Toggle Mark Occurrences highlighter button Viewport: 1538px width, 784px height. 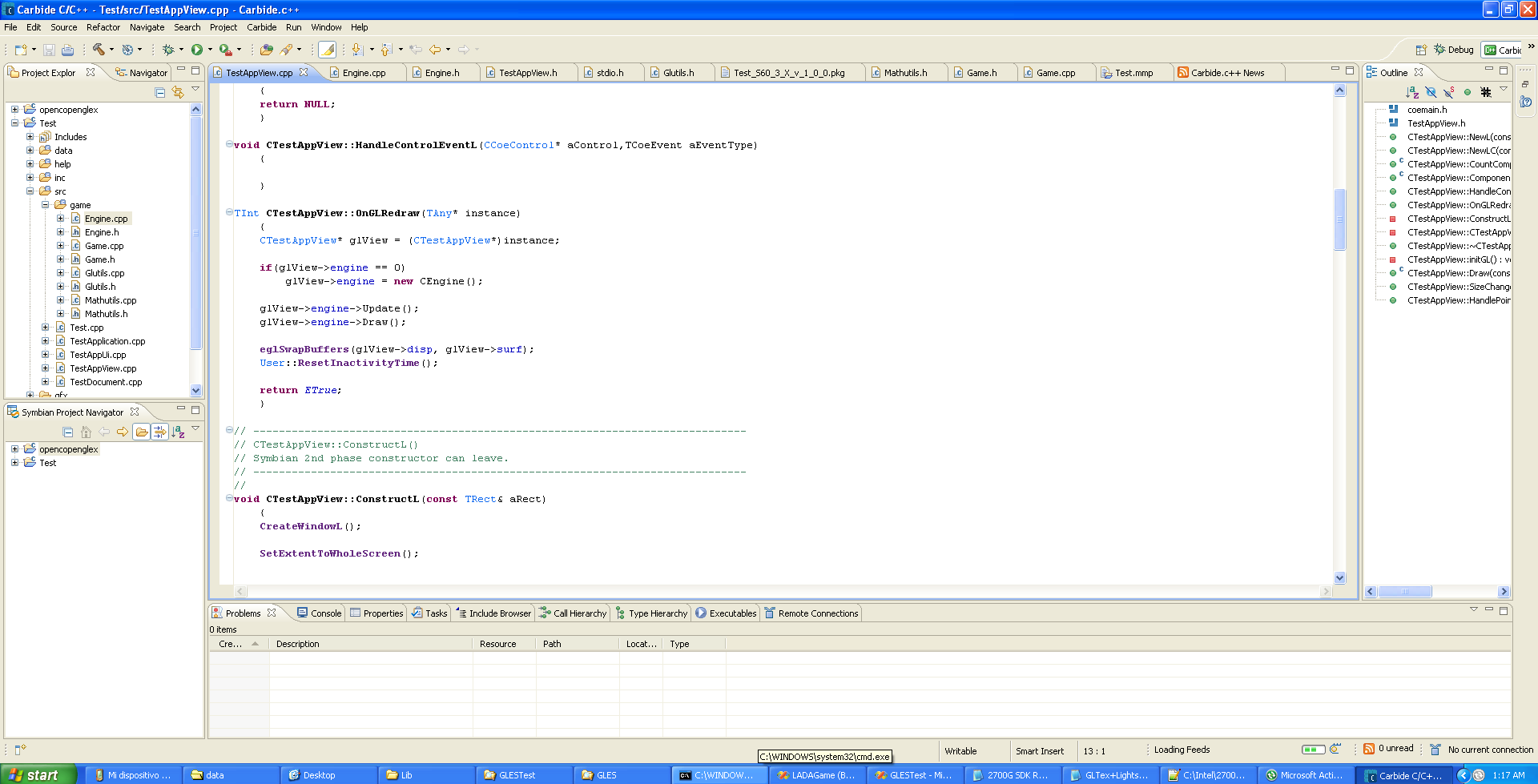point(327,50)
